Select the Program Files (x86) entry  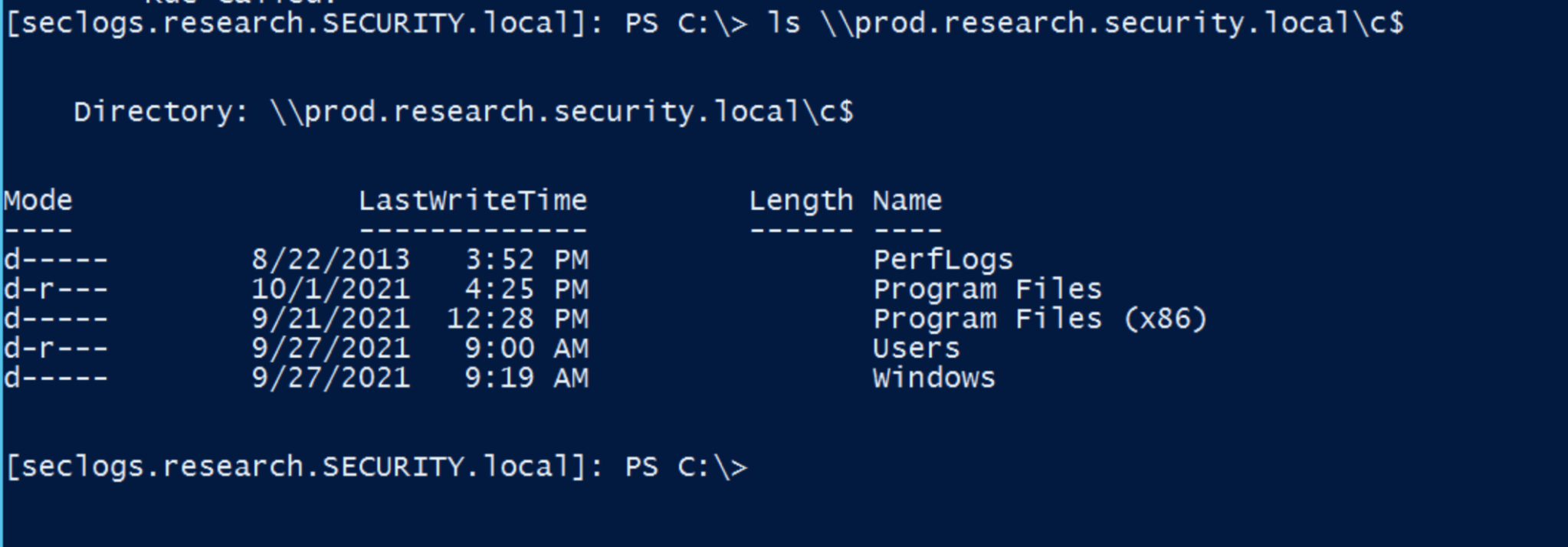(1040, 319)
